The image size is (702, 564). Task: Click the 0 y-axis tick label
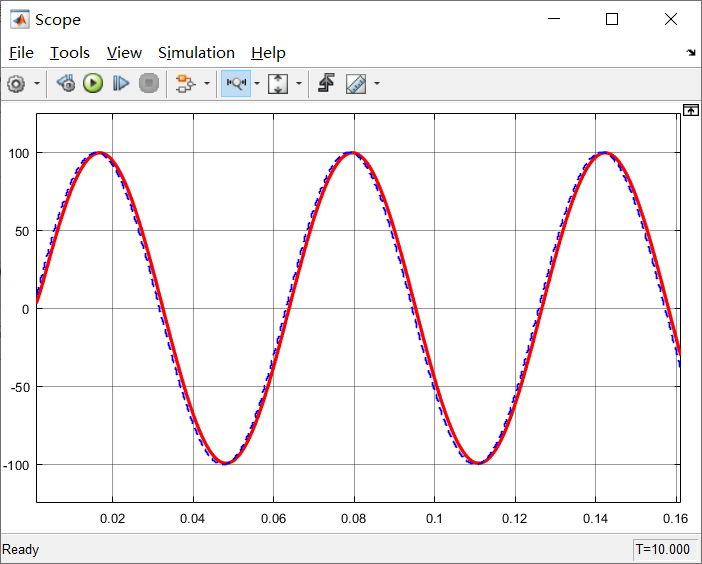click(26, 310)
